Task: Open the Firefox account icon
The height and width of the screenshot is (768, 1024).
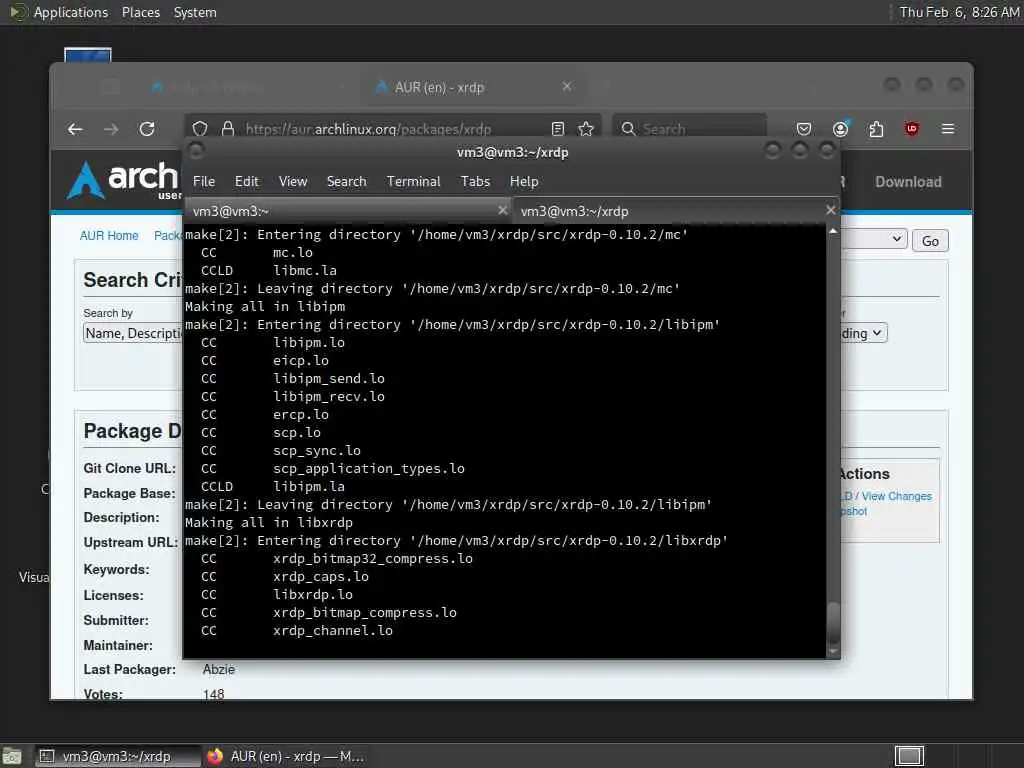Action: pos(840,129)
